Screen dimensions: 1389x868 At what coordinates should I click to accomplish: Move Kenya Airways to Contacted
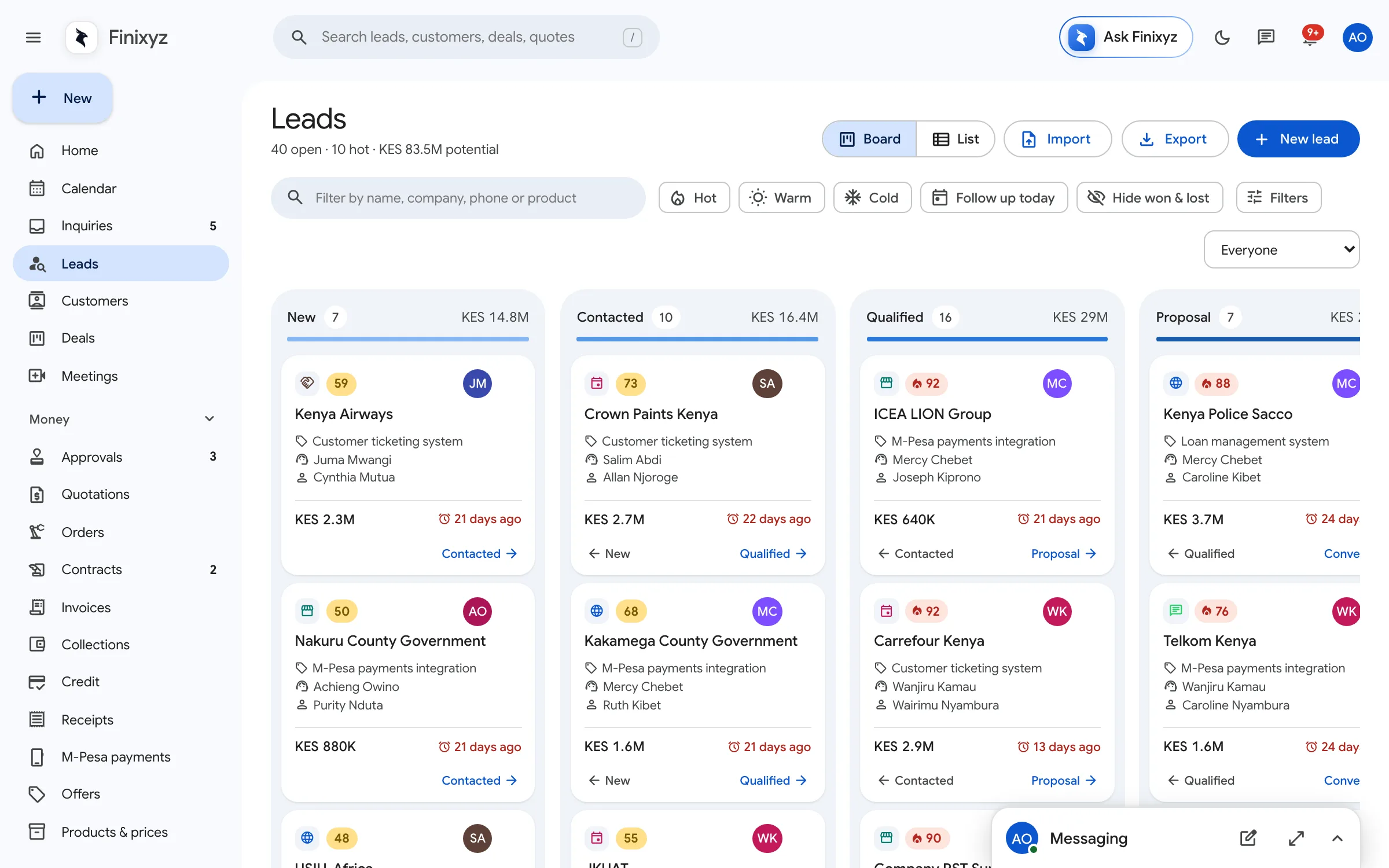point(479,554)
